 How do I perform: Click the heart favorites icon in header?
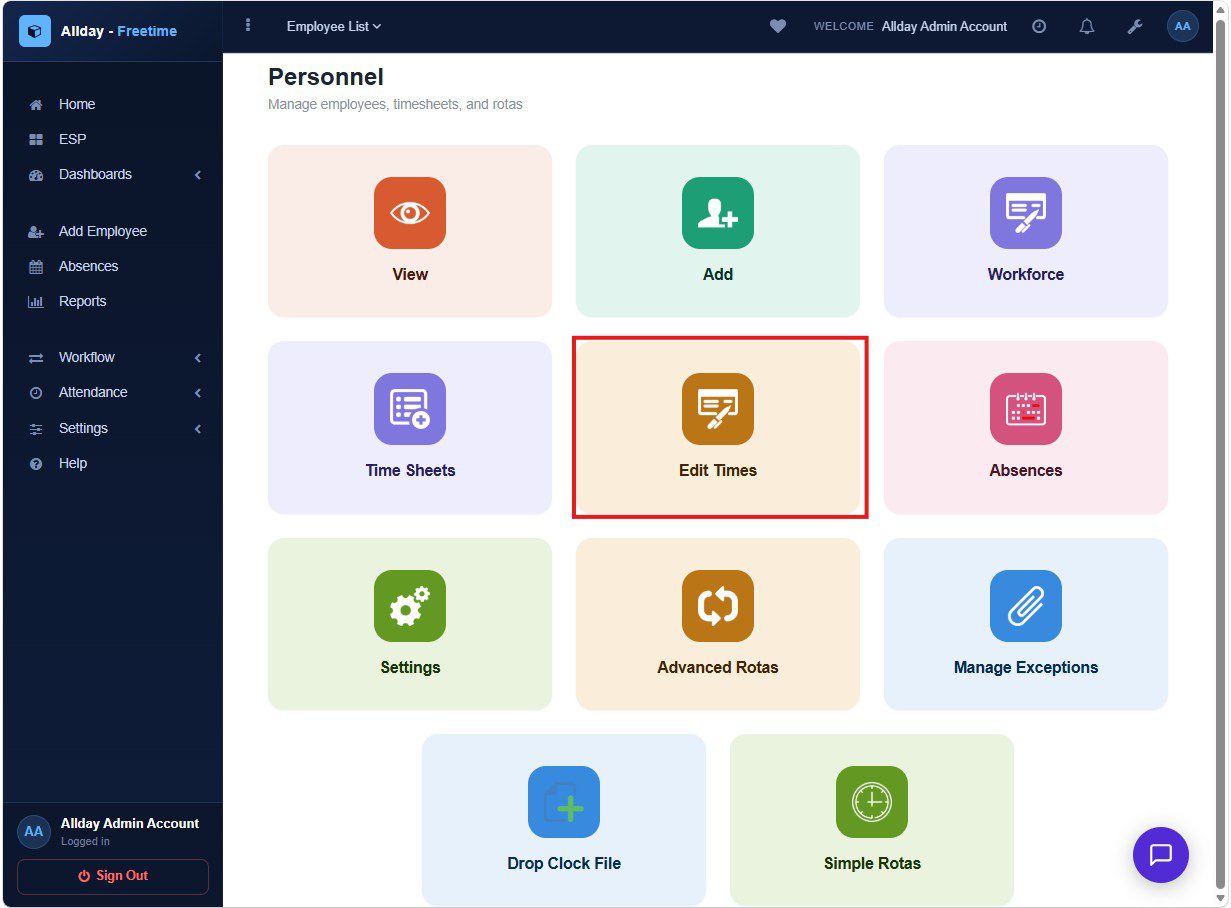click(778, 27)
